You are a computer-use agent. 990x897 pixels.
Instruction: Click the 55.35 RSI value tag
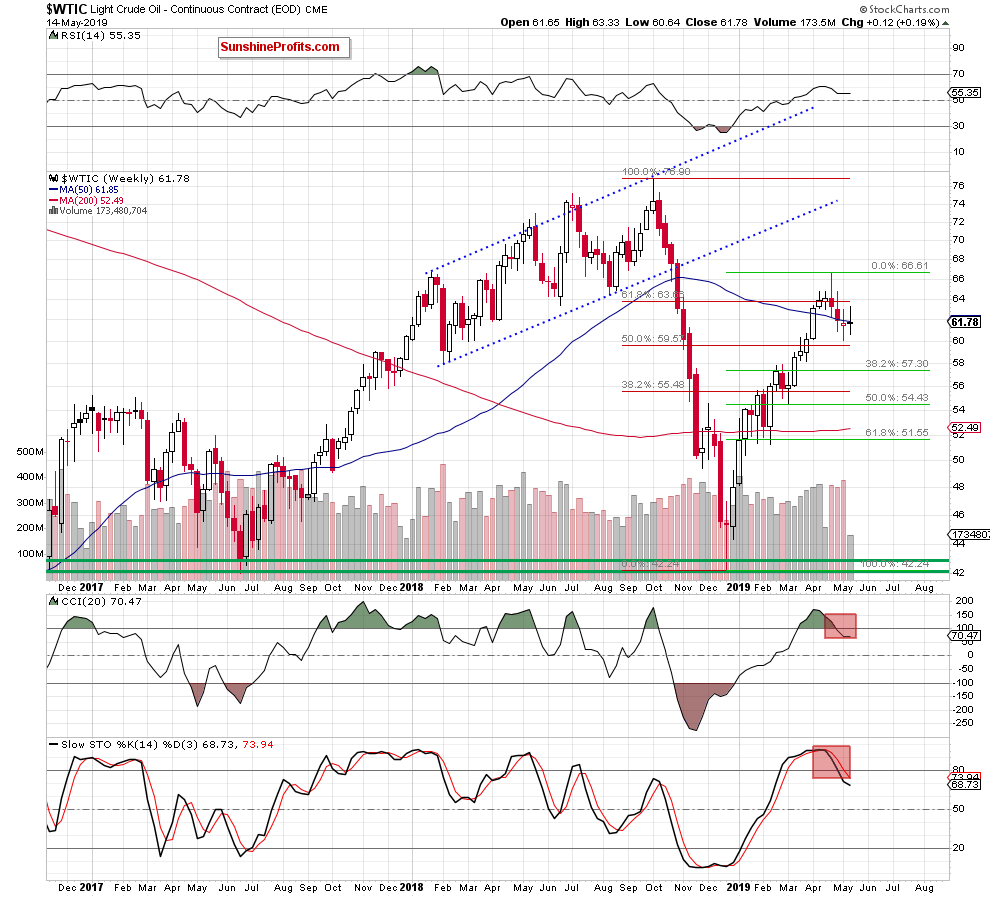point(965,92)
